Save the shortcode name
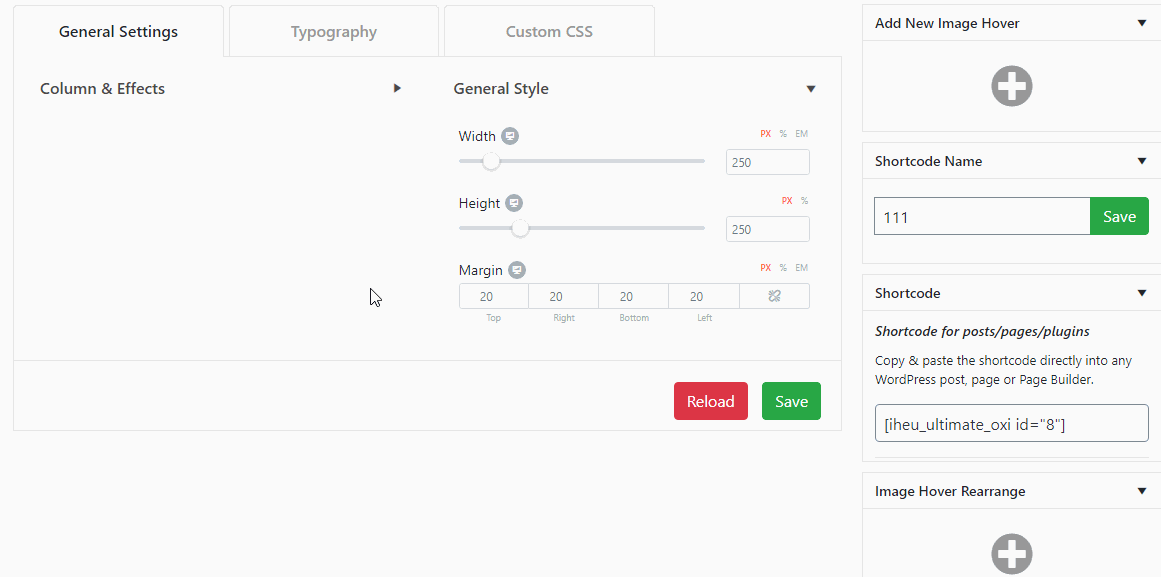Viewport: 1161px width, 577px height. [x=1119, y=217]
